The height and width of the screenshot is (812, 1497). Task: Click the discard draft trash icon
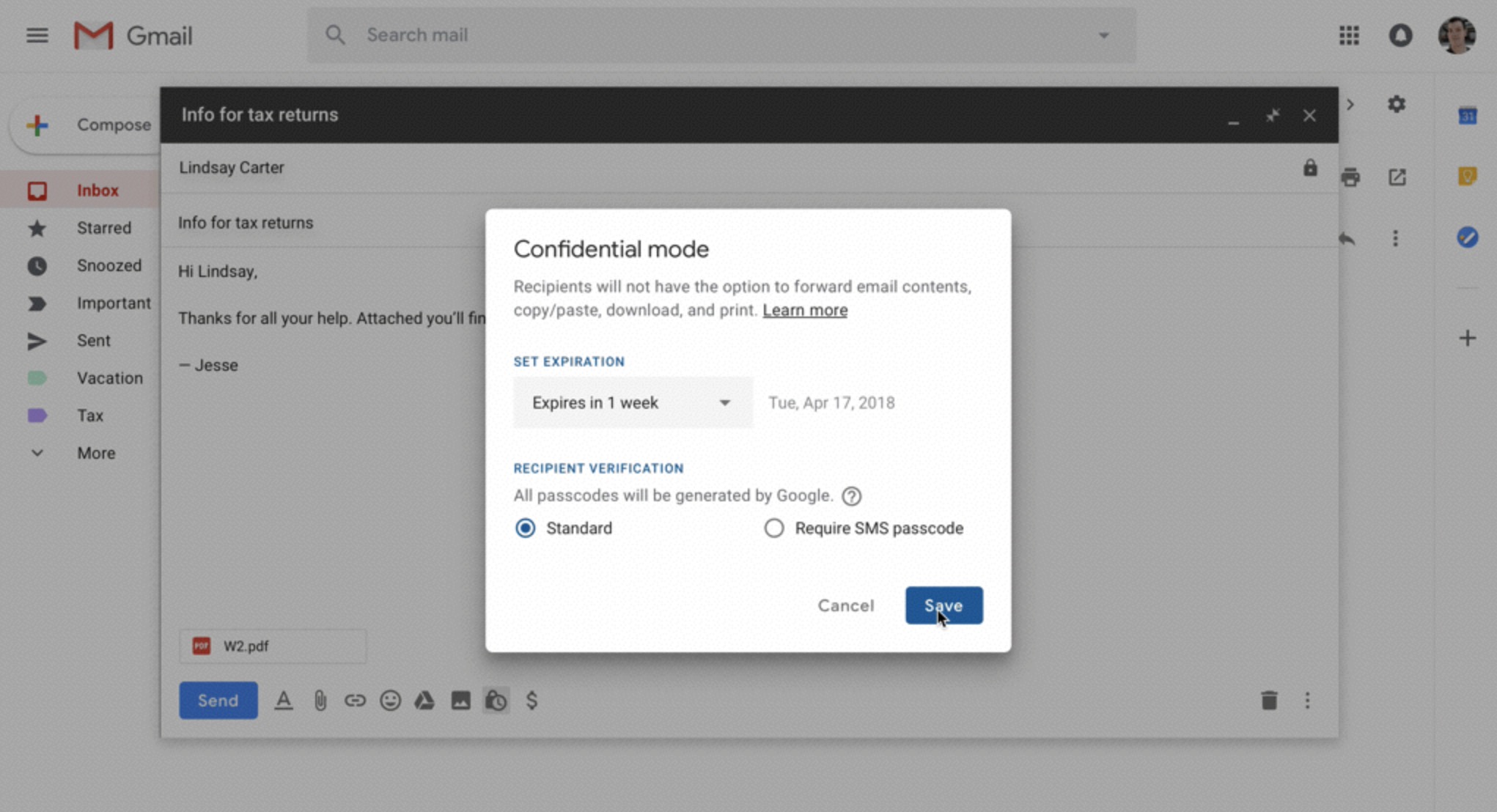(1269, 701)
